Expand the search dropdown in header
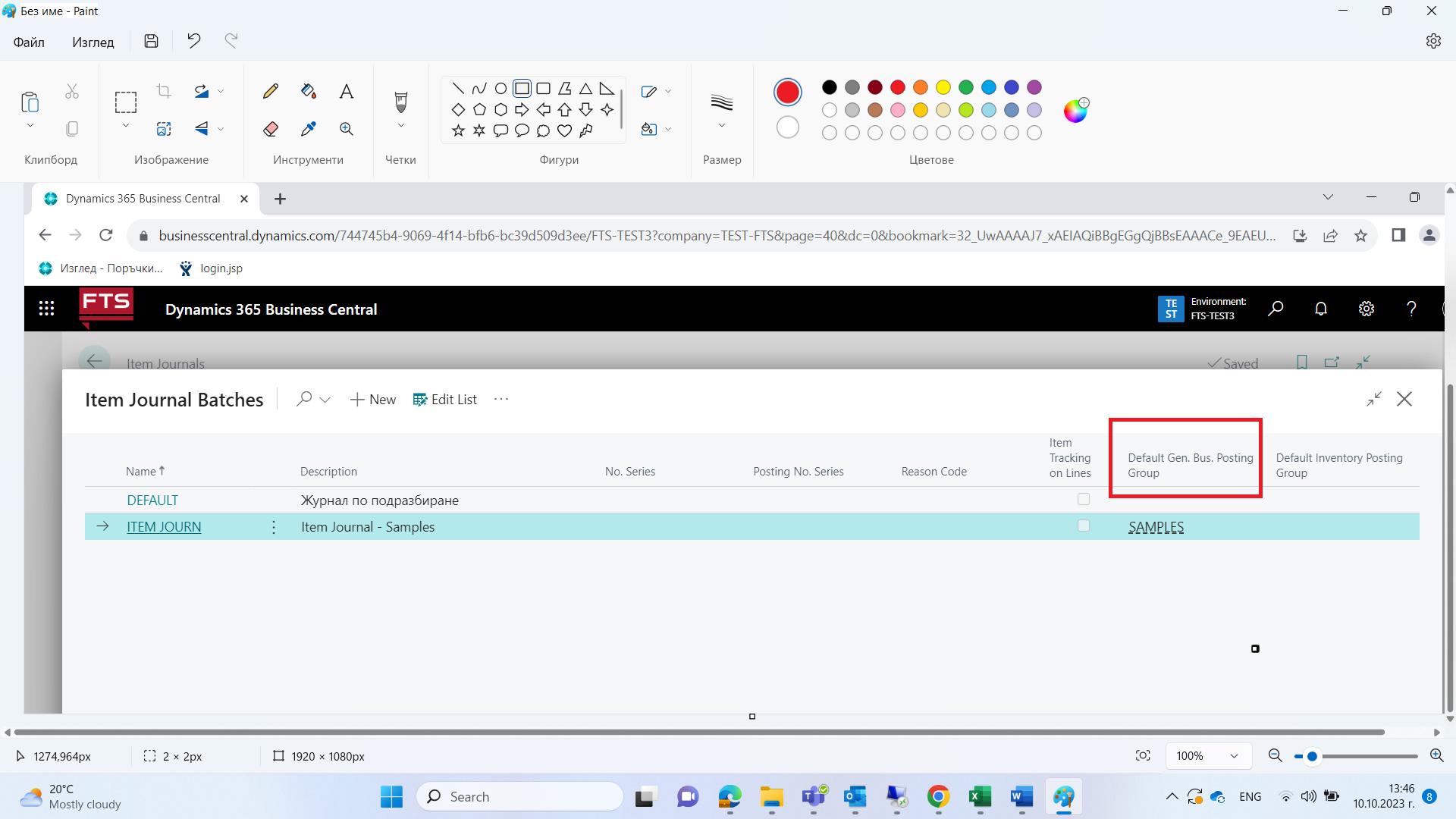 325,399
